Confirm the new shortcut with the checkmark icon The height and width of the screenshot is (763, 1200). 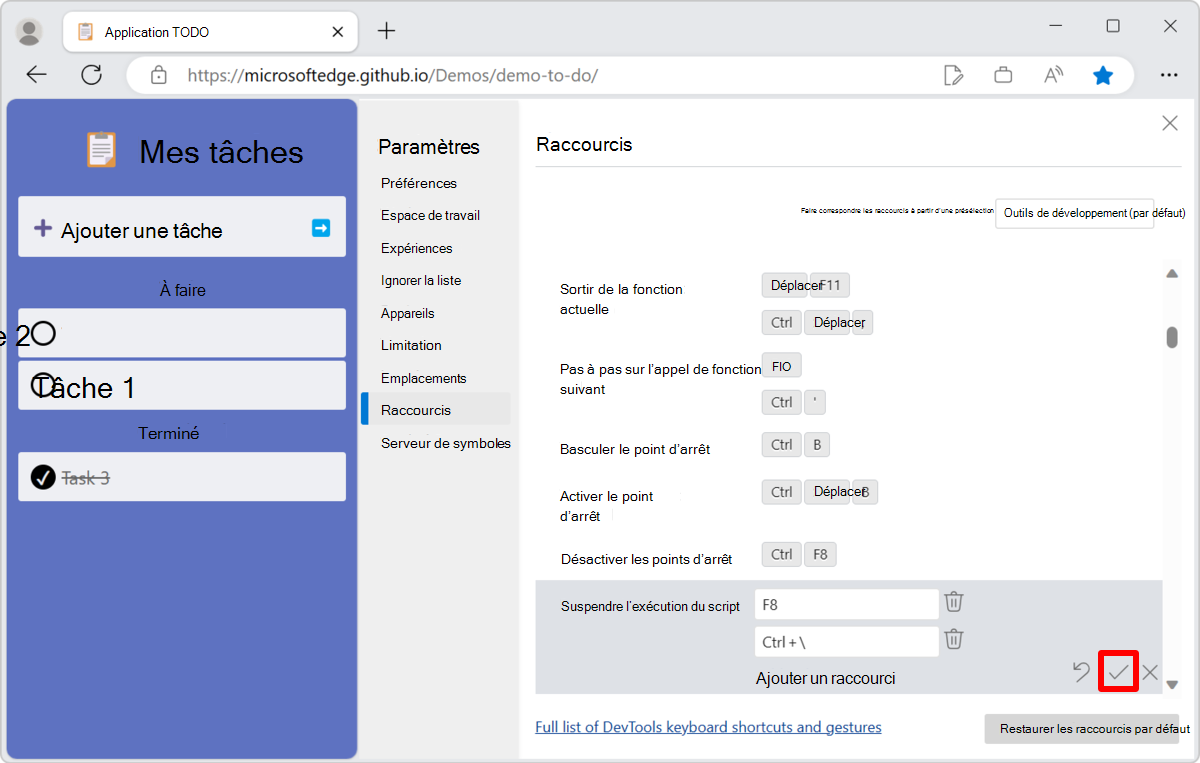coord(1118,672)
